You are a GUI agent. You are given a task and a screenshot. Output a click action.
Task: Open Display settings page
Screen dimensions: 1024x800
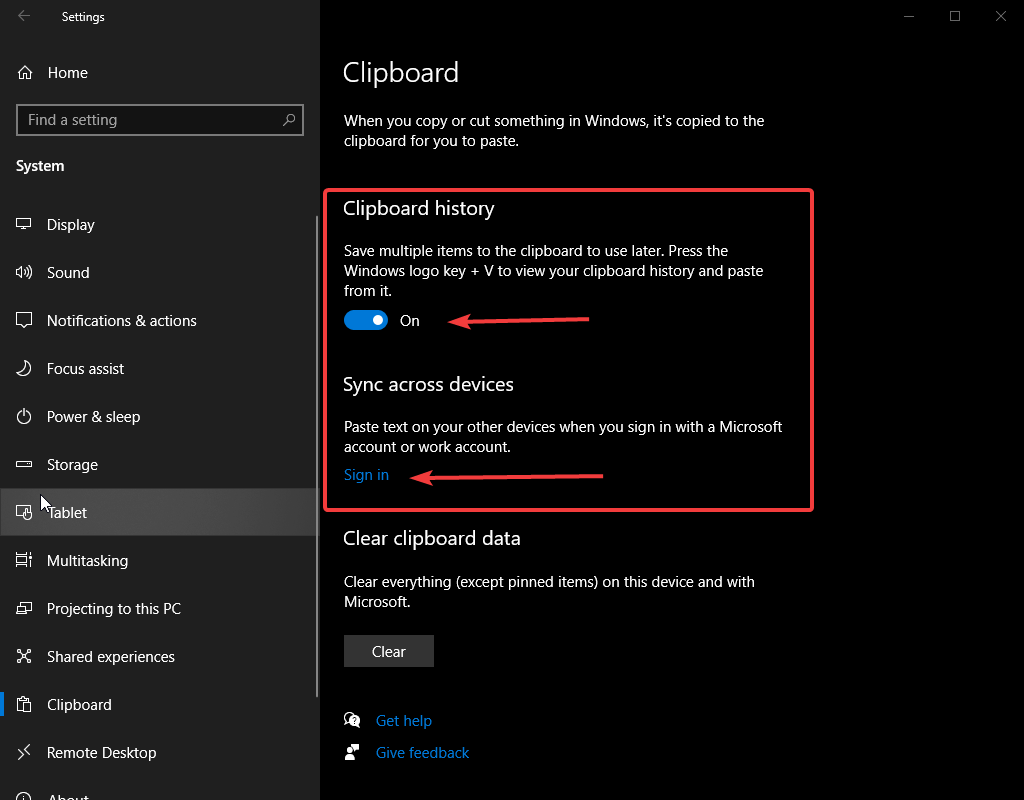pos(159,225)
